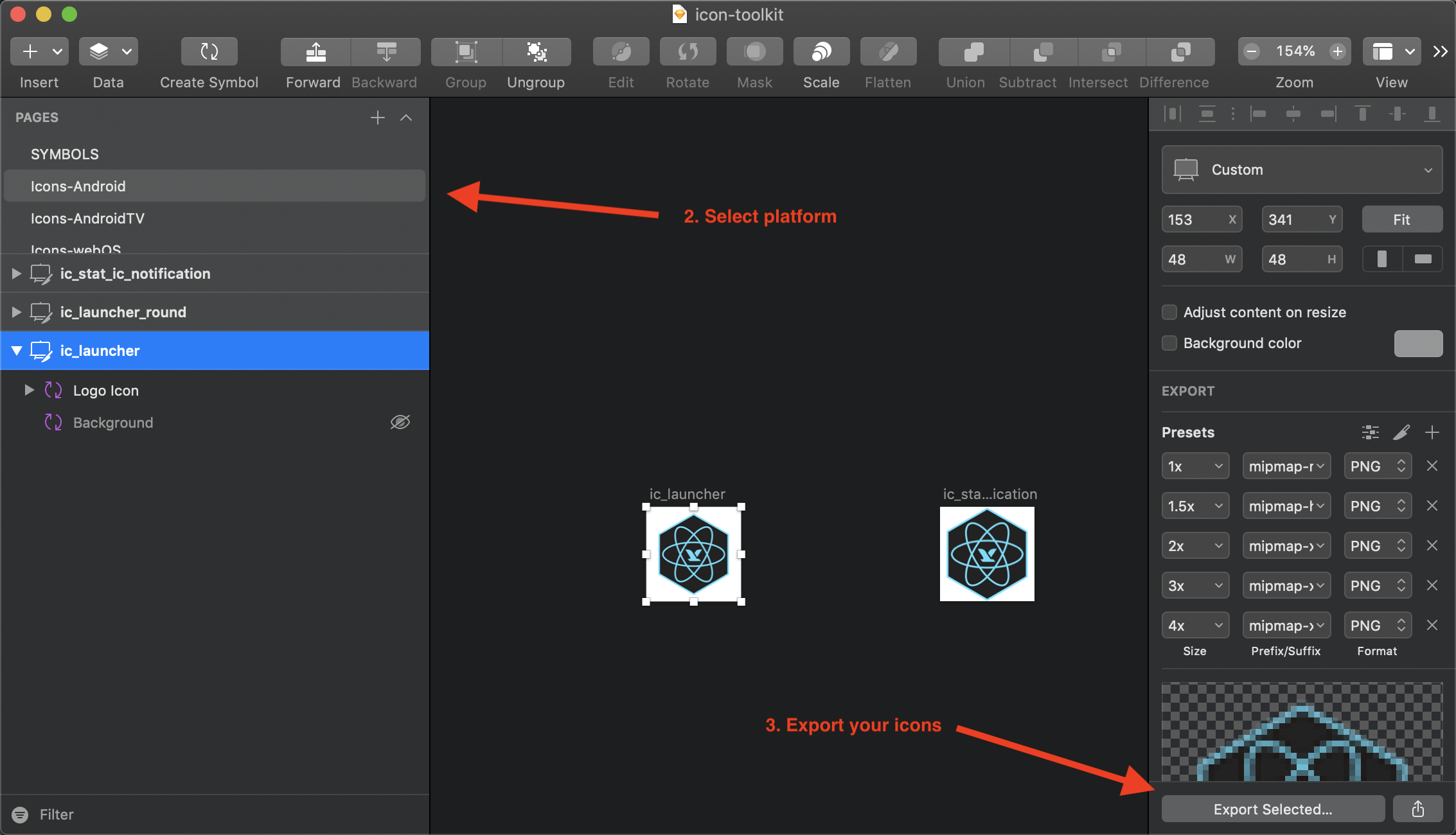Click the share export icon
The image size is (1456, 835).
[x=1418, y=809]
